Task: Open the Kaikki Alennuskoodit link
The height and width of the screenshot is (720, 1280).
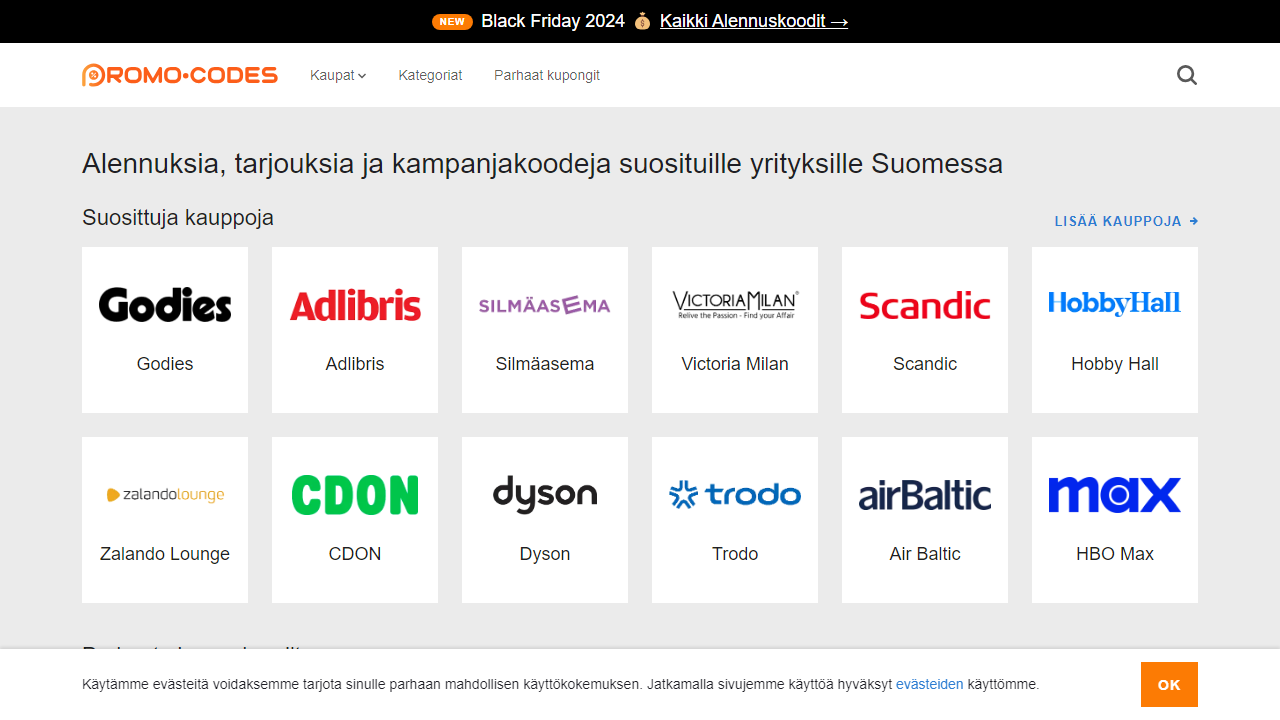Action: point(754,20)
